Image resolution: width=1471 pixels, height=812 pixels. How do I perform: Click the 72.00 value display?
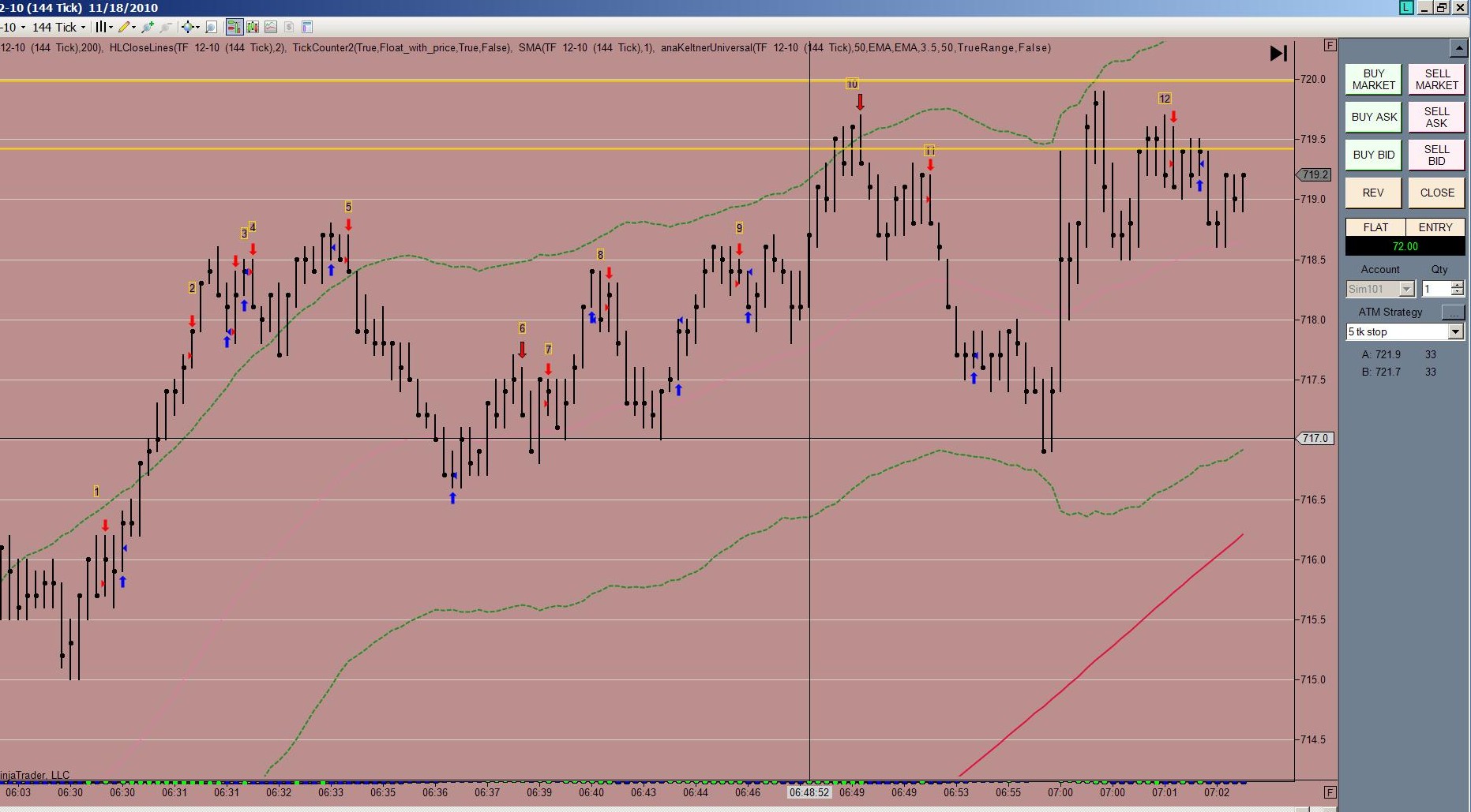pos(1405,246)
